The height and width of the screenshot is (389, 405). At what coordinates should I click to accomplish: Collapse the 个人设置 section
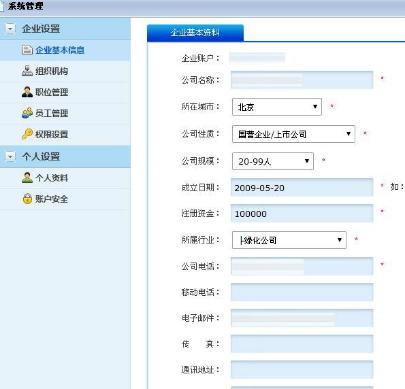(x=10, y=156)
